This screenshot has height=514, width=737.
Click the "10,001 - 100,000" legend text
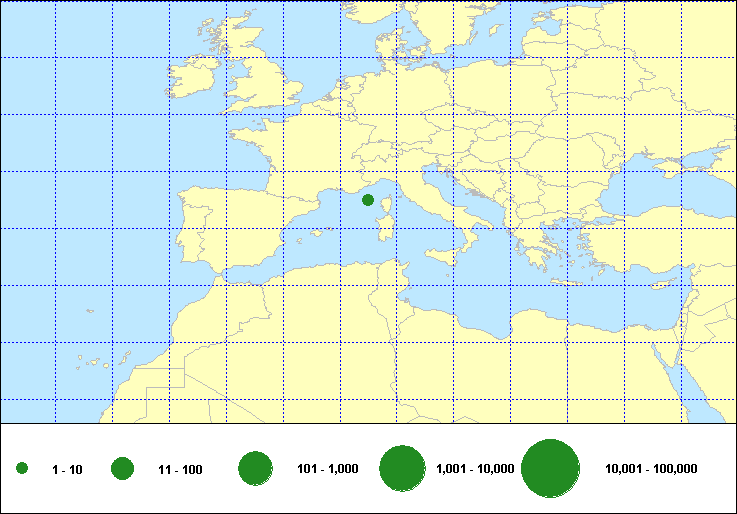651,469
